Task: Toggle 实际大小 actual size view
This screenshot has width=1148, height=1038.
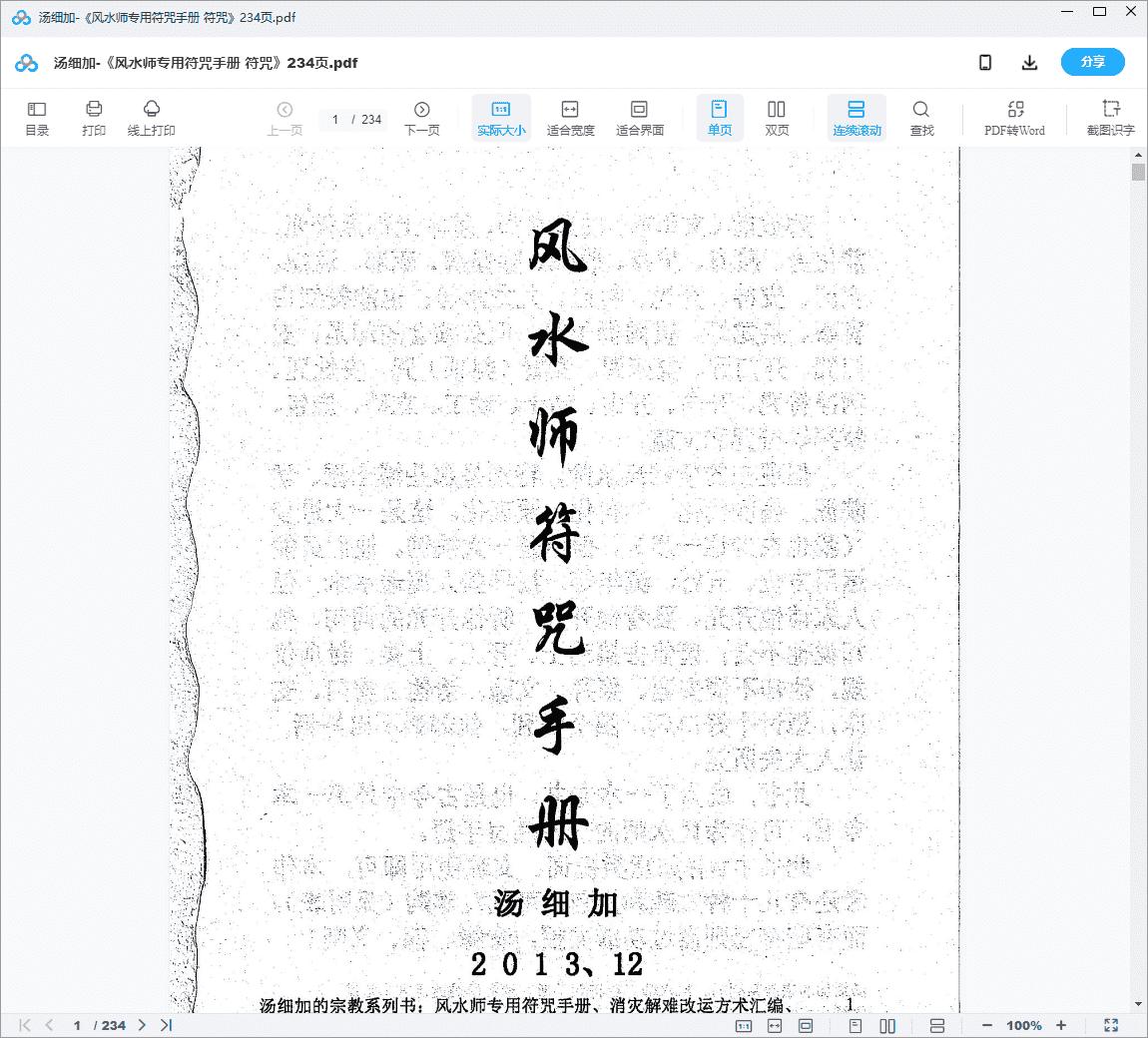Action: (x=501, y=118)
